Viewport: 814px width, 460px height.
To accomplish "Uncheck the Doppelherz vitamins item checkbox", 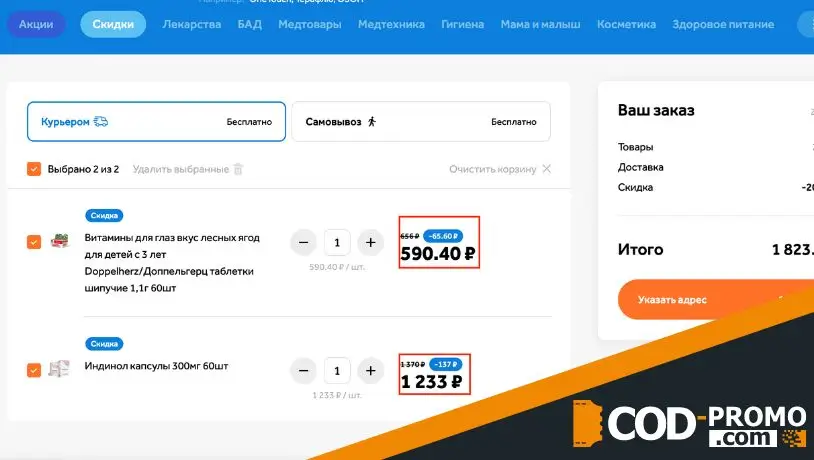I will coord(34,242).
